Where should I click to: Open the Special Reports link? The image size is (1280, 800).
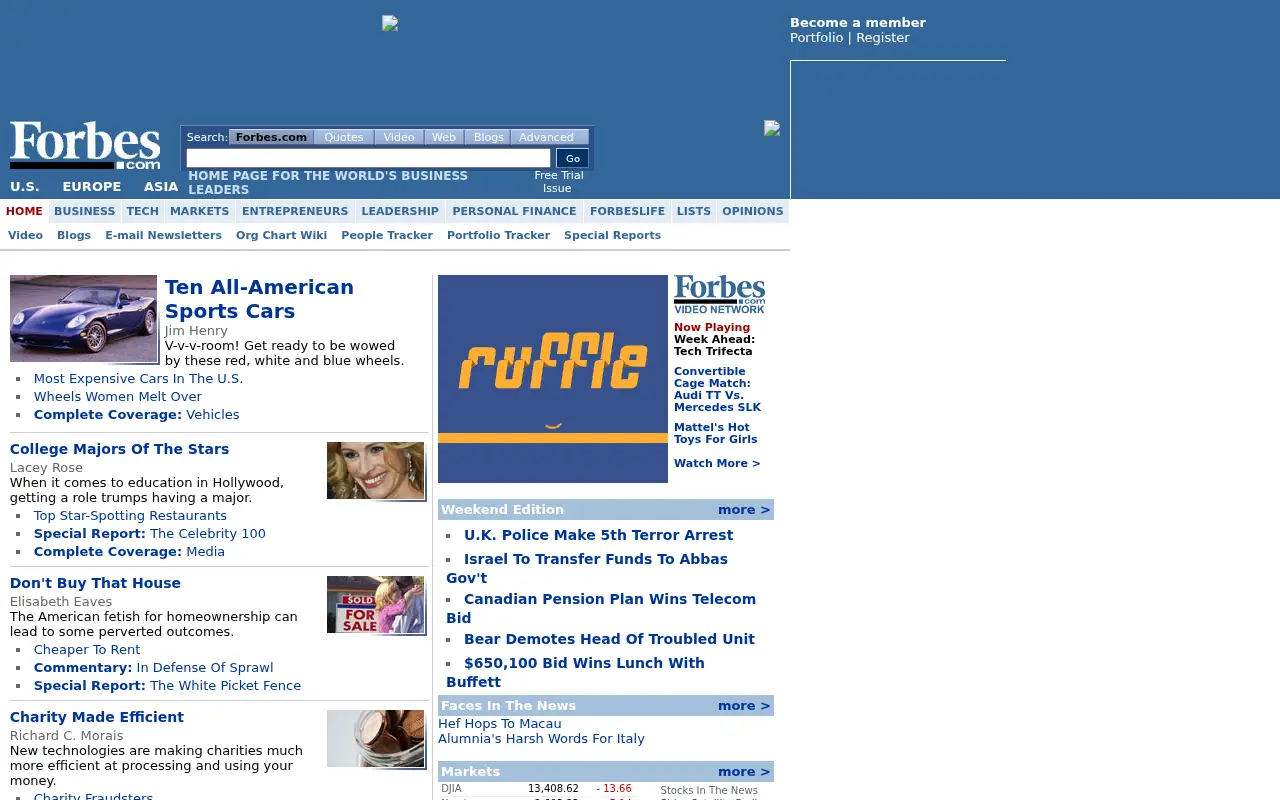pyautogui.click(x=612, y=235)
